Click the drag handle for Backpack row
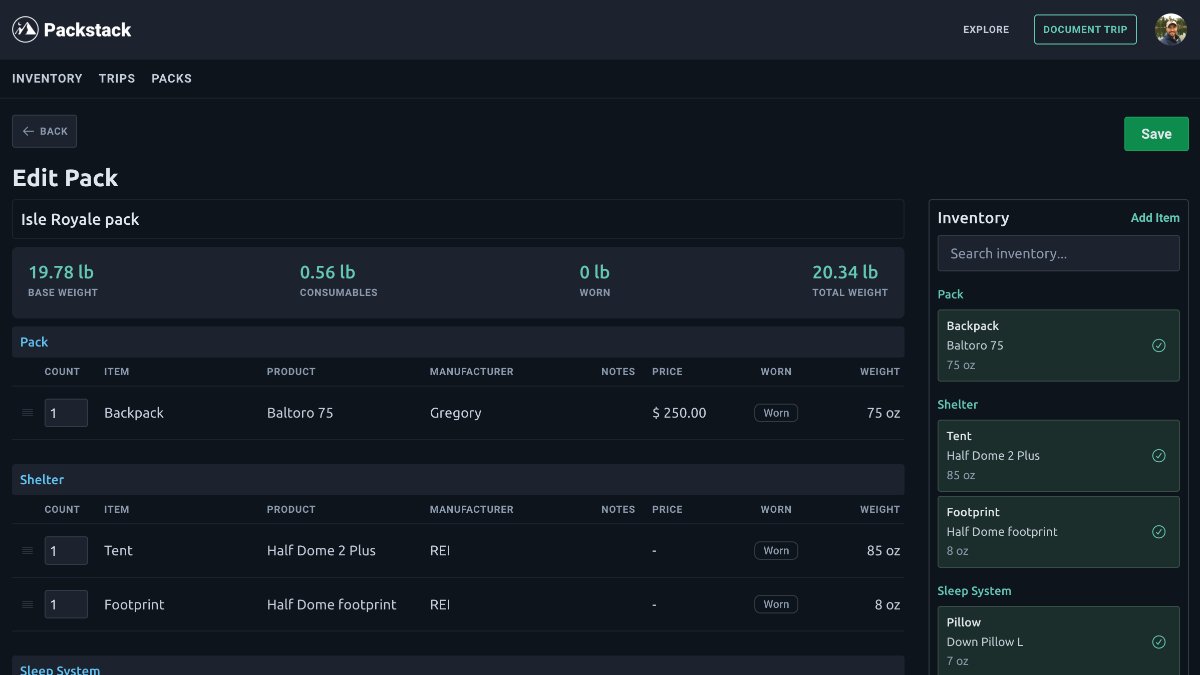The height and width of the screenshot is (675, 1200). pyautogui.click(x=27, y=413)
